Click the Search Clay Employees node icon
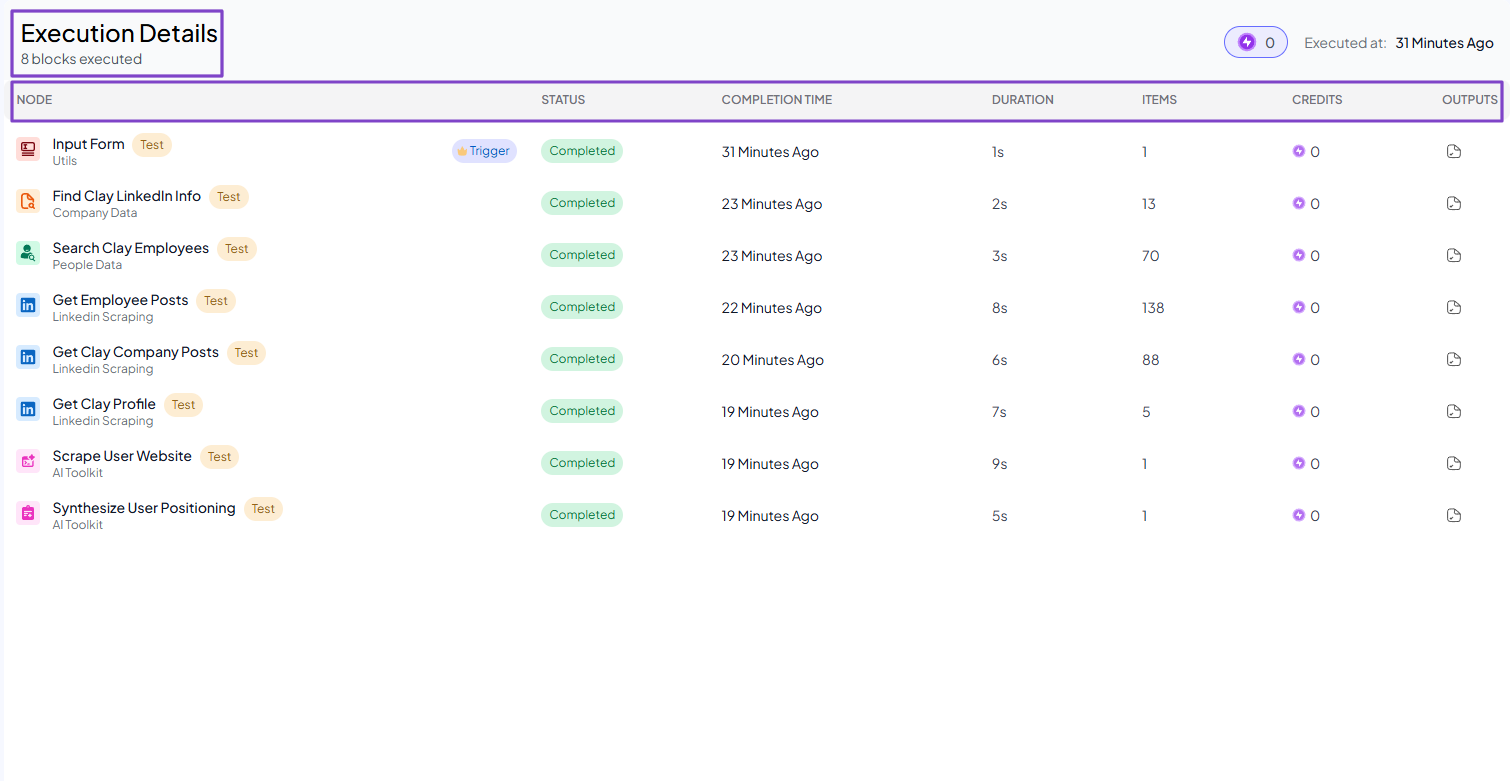The image size is (1510, 781). [x=28, y=253]
